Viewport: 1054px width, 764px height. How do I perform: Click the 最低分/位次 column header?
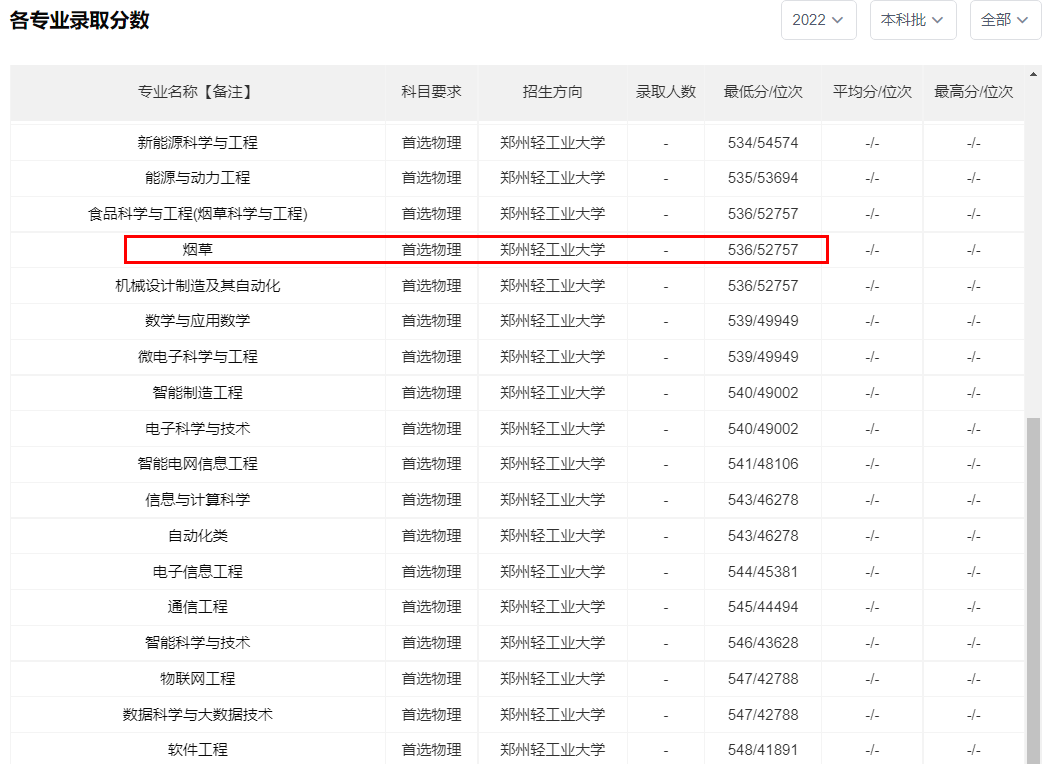[763, 92]
